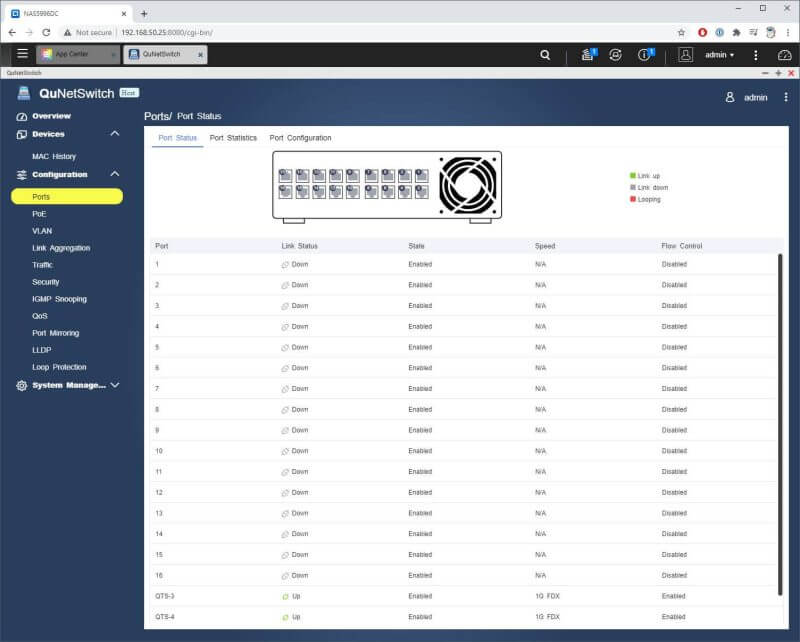The width and height of the screenshot is (800, 642).
Task: Open the dashboard gauge icon
Action: pyautogui.click(x=784, y=55)
